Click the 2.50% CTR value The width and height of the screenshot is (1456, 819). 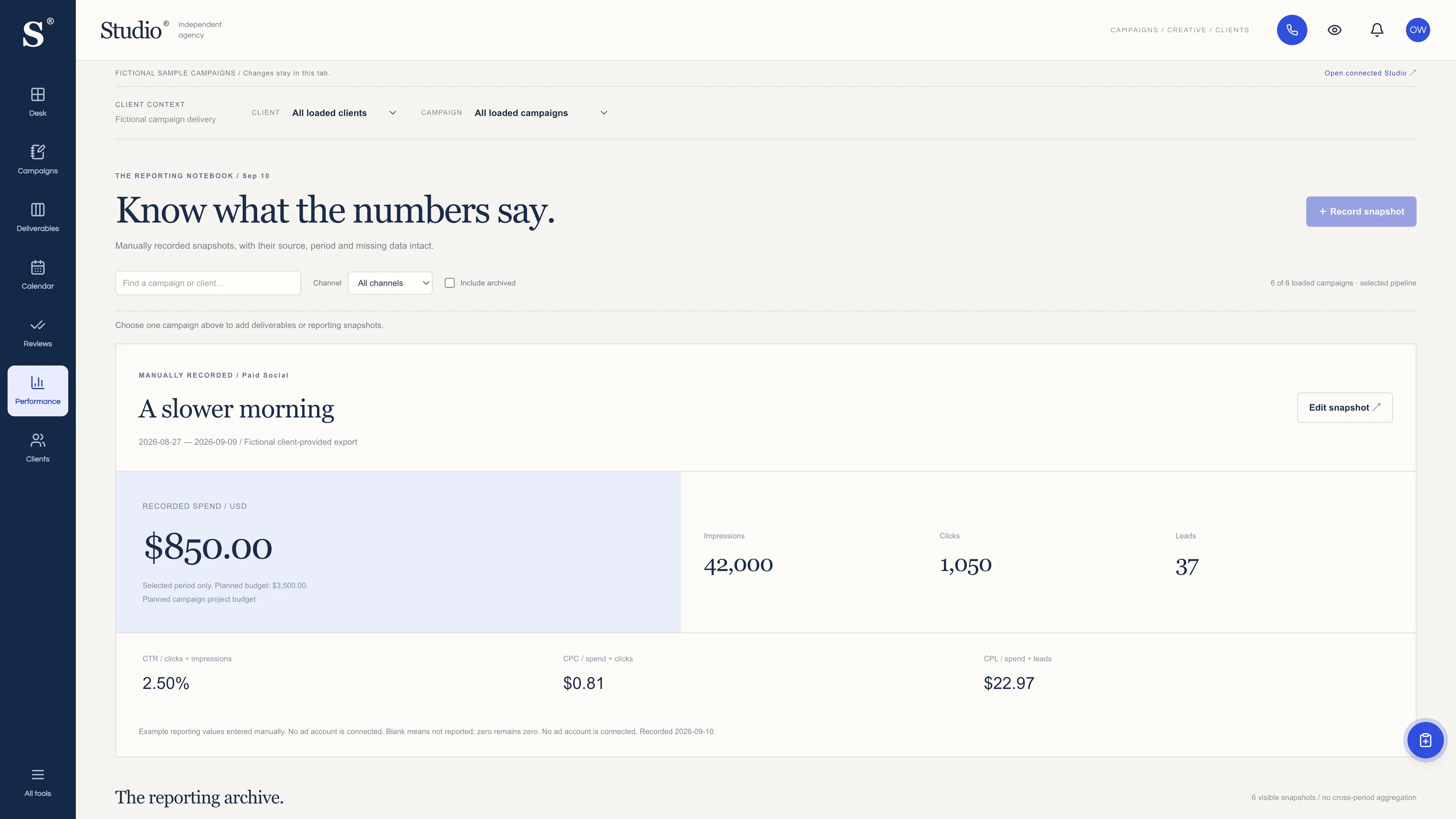pyautogui.click(x=166, y=683)
